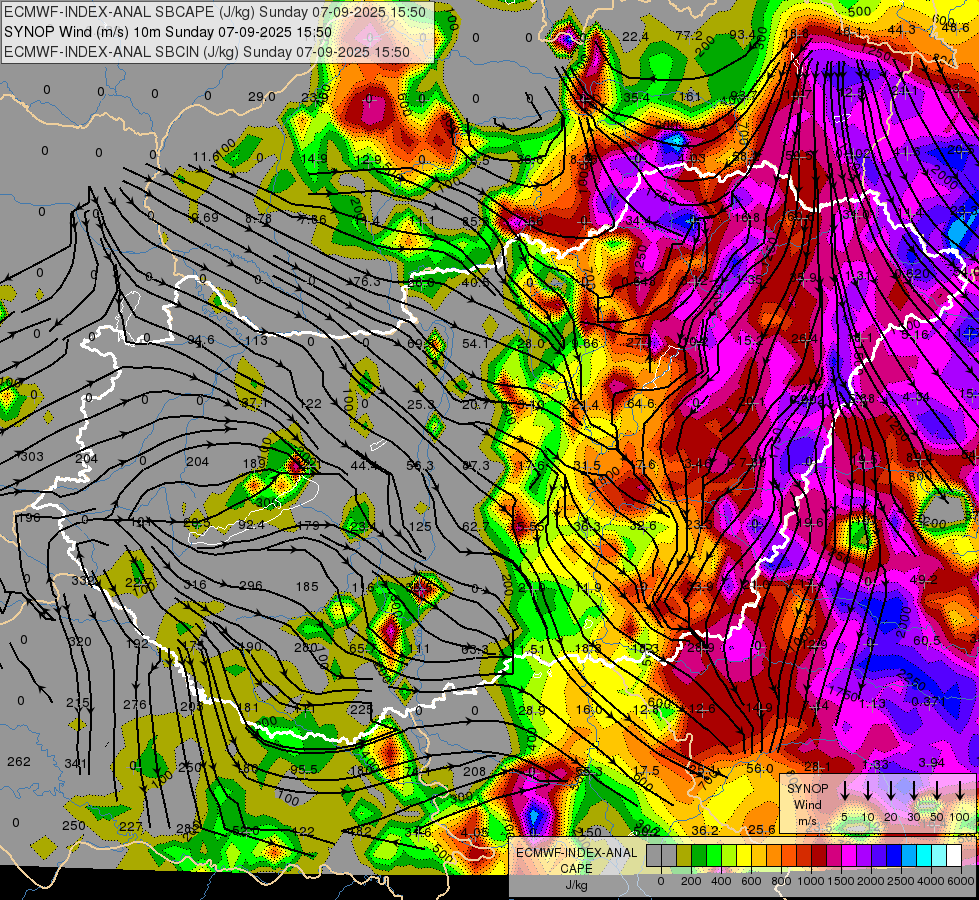Click the 30 m/s wind arrow in legend
Image resolution: width=979 pixels, height=900 pixels.
coord(913,791)
